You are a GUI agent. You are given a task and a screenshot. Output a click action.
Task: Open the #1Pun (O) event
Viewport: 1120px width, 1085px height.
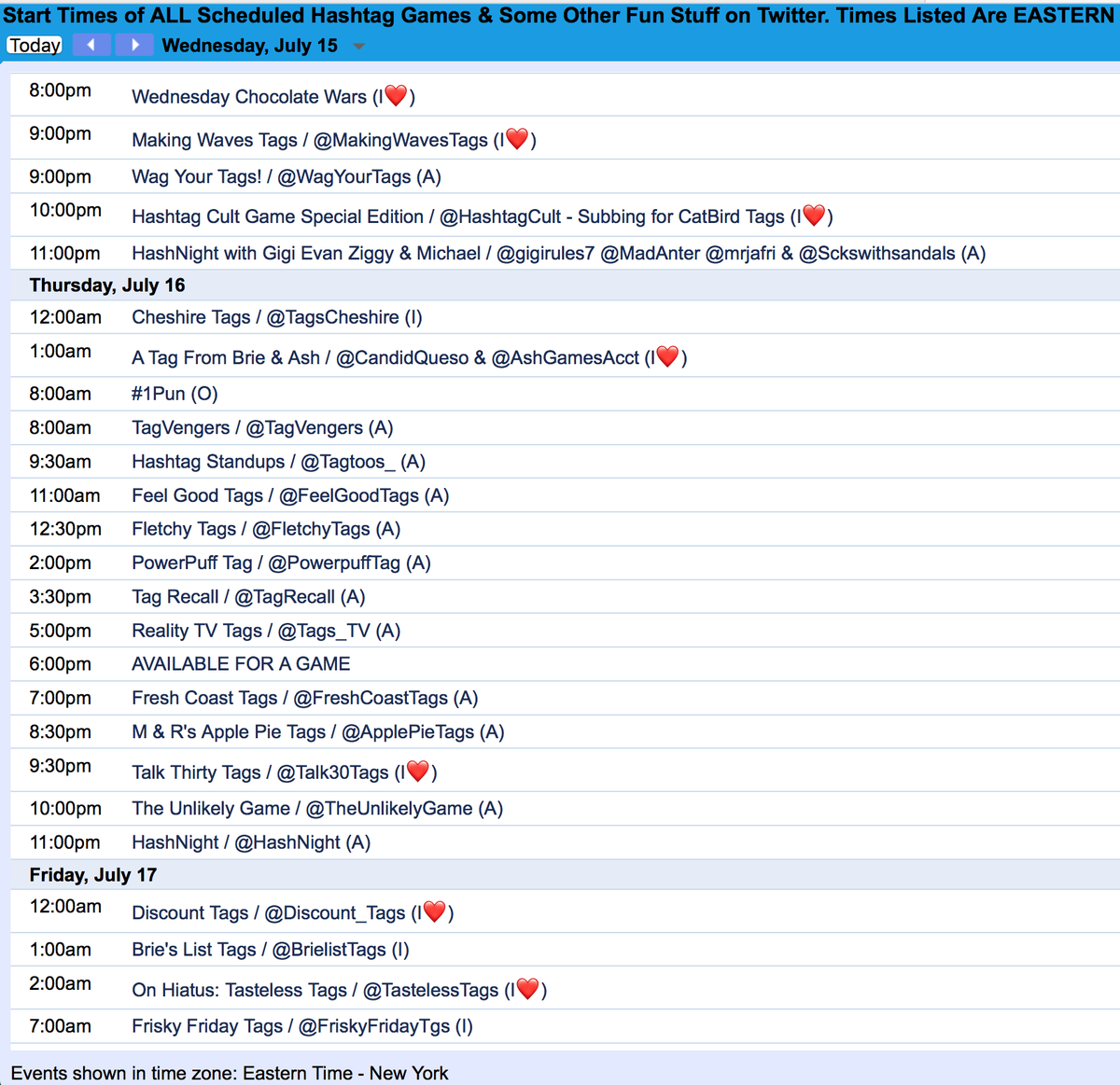point(175,394)
